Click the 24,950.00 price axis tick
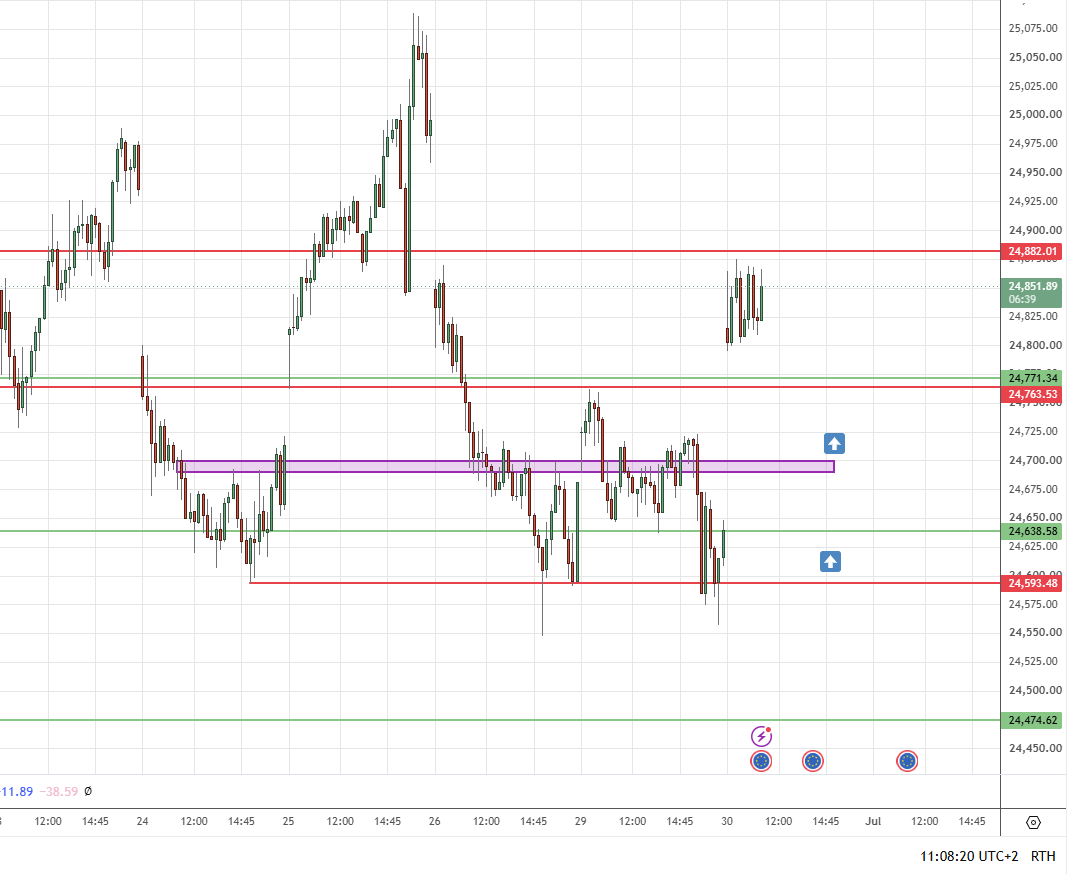This screenshot has width=1067, height=874. click(x=1035, y=172)
